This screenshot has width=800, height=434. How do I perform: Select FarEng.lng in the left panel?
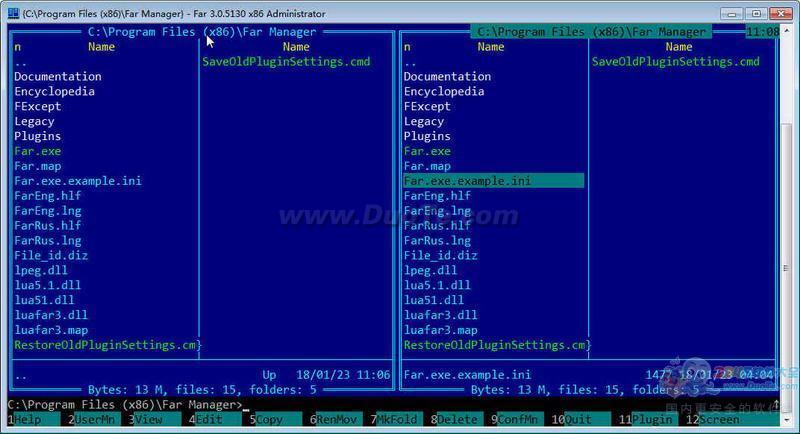coord(47,211)
